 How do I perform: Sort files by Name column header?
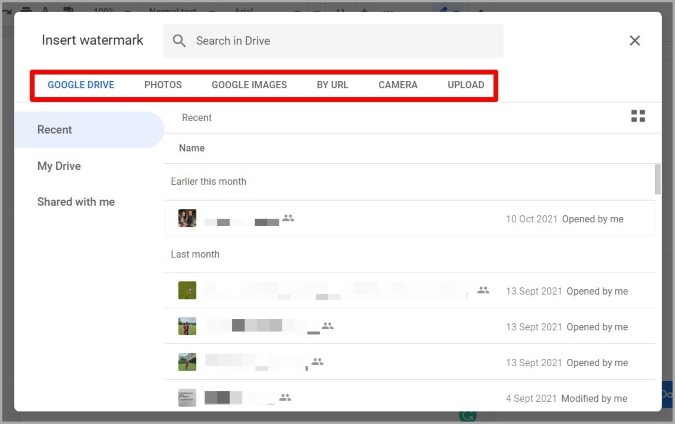[192, 148]
